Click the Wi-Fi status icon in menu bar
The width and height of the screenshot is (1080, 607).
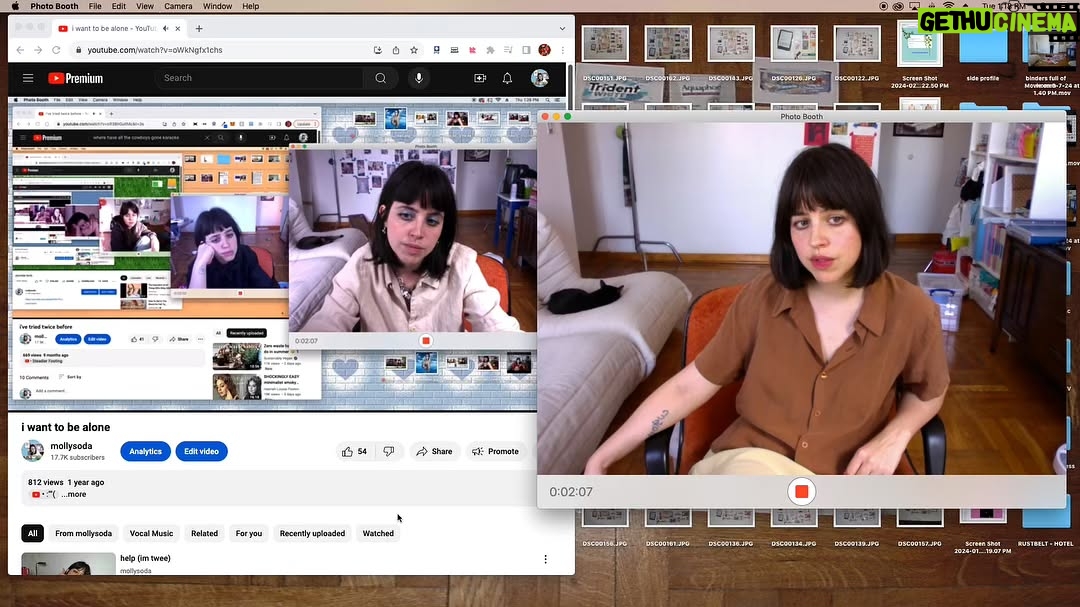(948, 6)
